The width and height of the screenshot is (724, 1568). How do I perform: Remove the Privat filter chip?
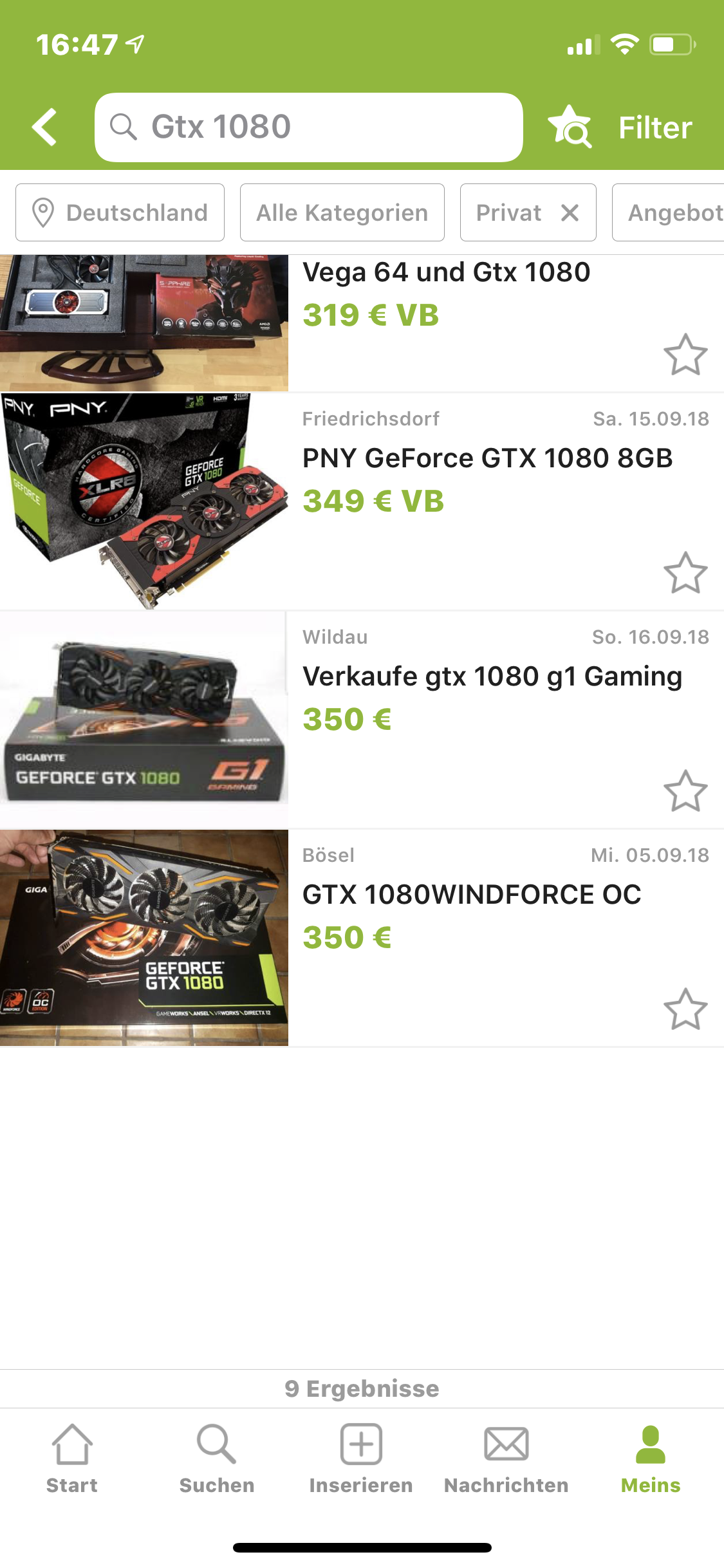pyautogui.click(x=570, y=212)
